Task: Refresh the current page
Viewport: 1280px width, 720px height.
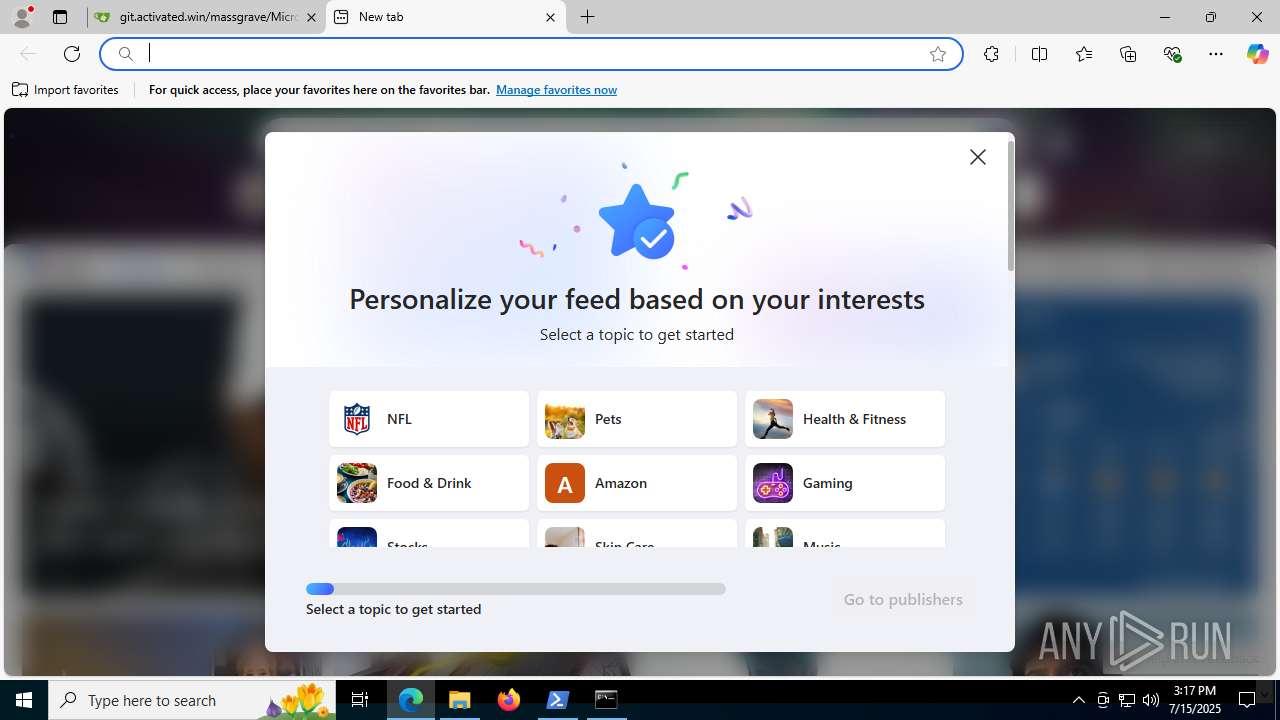Action: [72, 54]
